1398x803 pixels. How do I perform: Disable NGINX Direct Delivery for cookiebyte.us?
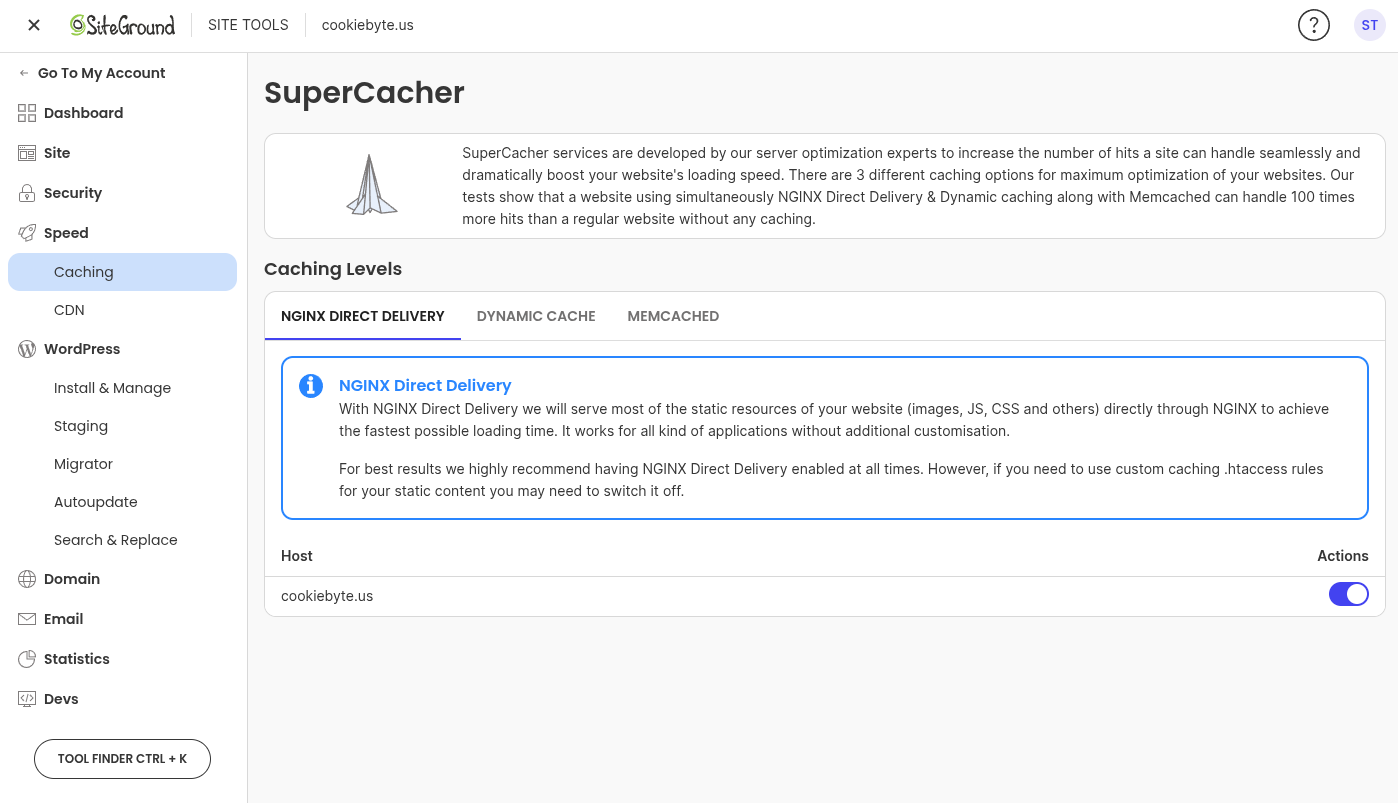click(x=1348, y=595)
